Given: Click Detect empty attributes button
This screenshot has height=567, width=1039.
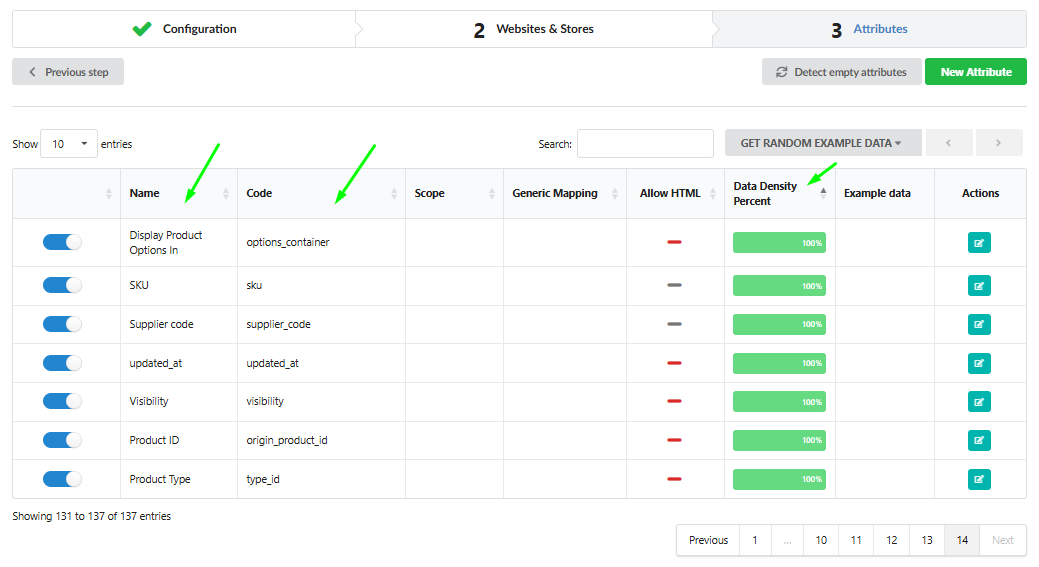Looking at the screenshot, I should pos(842,72).
